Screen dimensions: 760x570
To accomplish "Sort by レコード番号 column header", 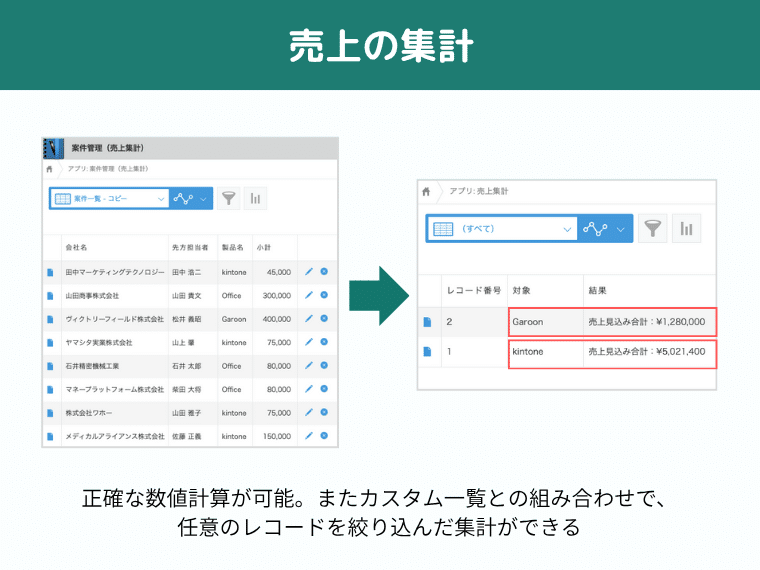I will 474,290.
